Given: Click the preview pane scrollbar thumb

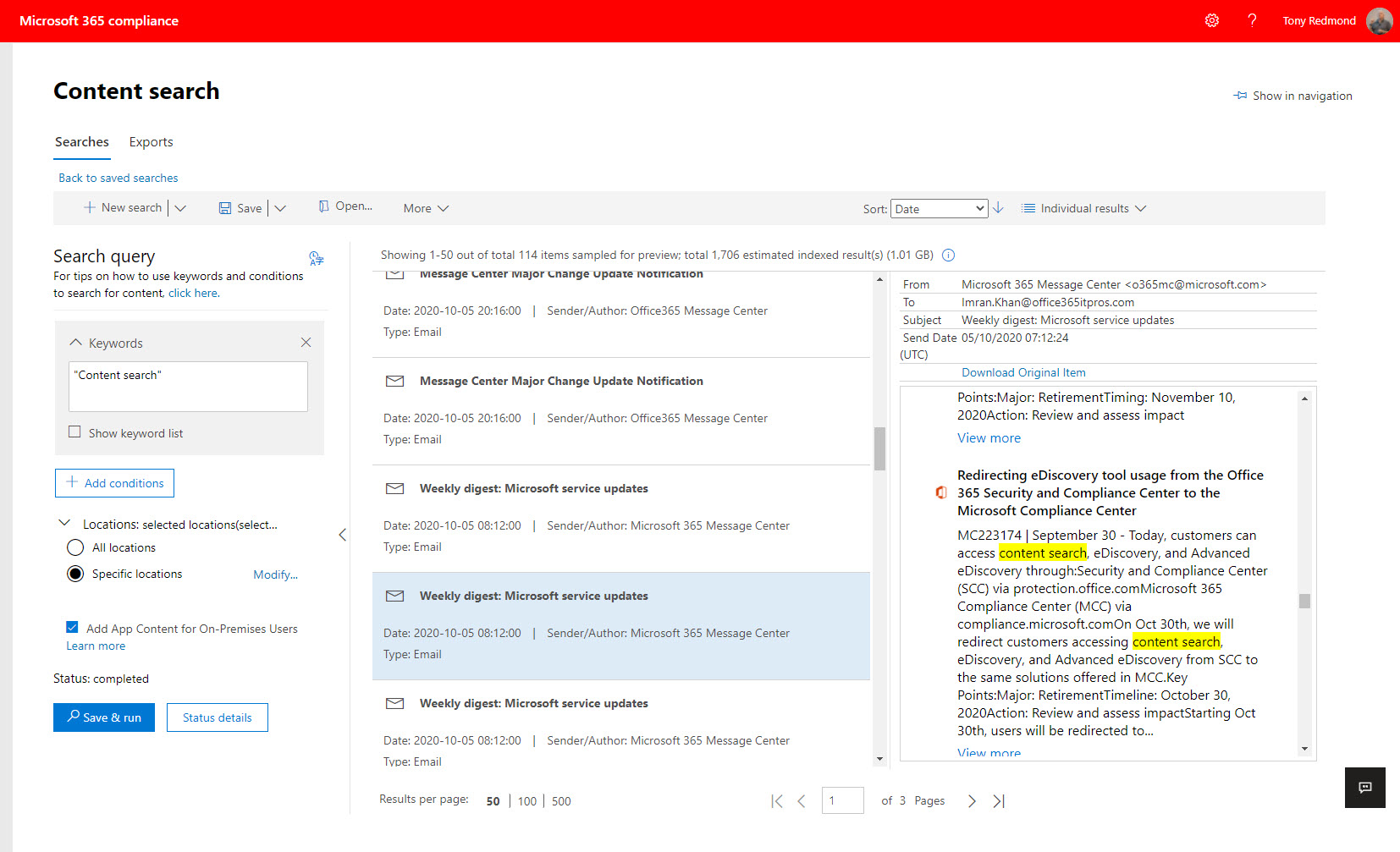Looking at the screenshot, I should click(1304, 601).
